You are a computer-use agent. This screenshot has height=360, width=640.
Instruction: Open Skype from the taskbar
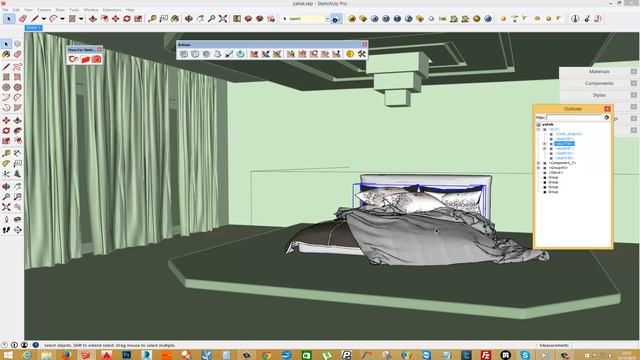(525, 355)
